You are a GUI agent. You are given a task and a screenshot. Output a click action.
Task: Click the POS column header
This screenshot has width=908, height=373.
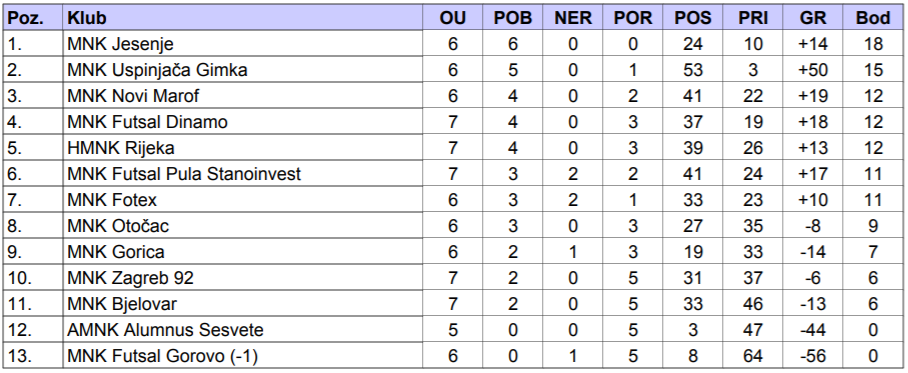click(693, 18)
